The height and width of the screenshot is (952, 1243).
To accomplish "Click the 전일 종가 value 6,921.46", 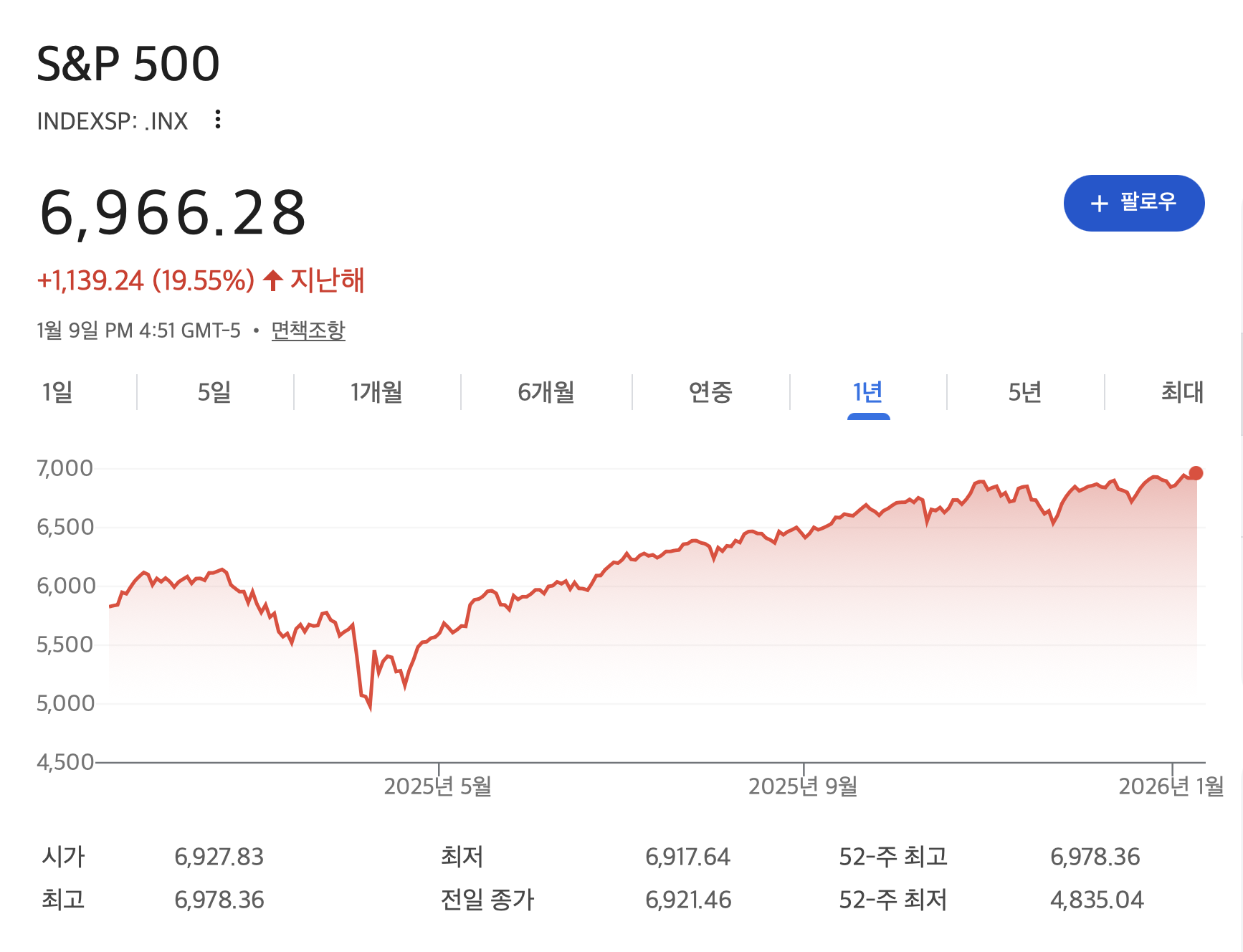I will point(688,900).
